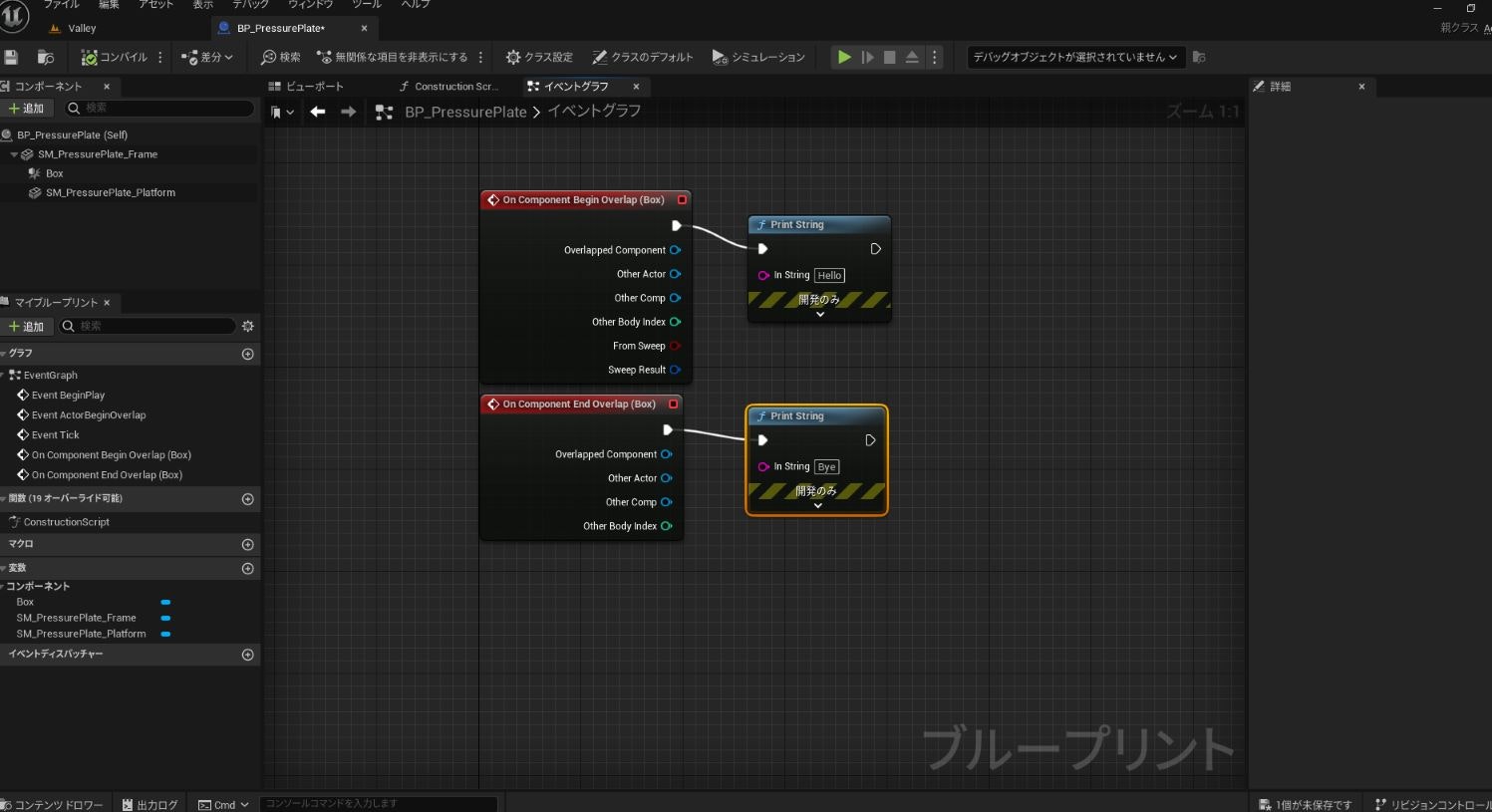Open the ツール menu
1492x812 pixels.
(x=367, y=4)
